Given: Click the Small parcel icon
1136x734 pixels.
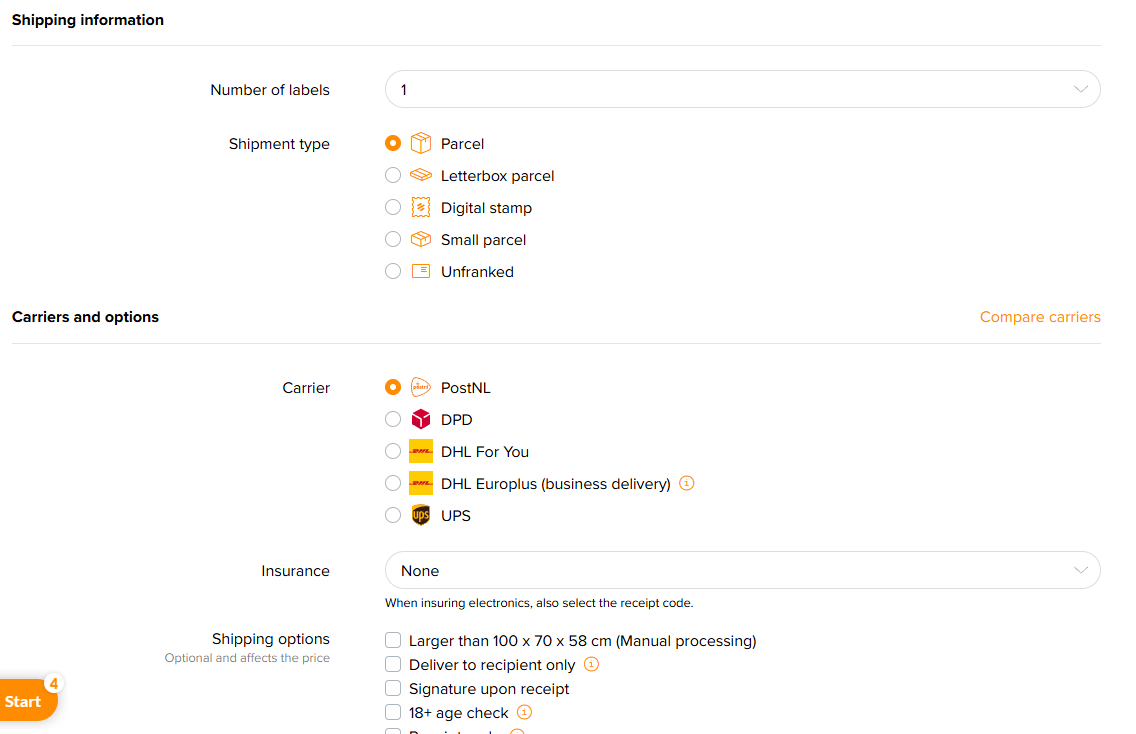Looking at the screenshot, I should [421, 240].
